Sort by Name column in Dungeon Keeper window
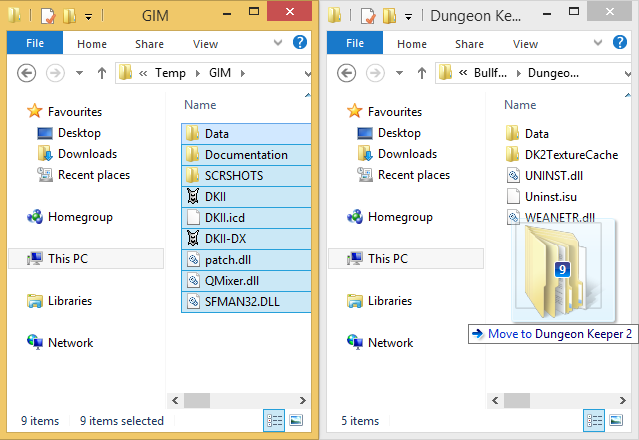 click(521, 105)
